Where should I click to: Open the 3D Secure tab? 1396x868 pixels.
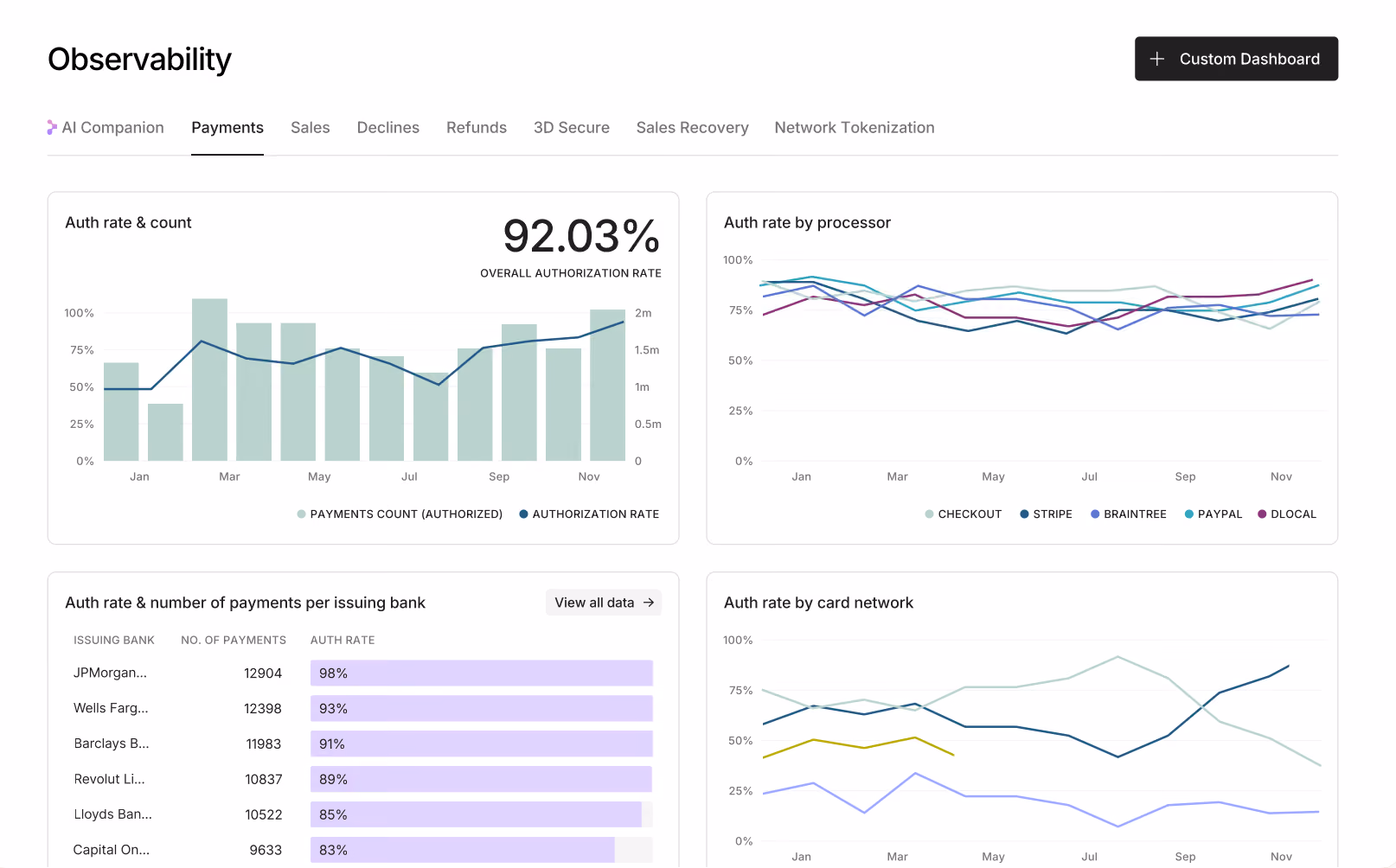pyautogui.click(x=572, y=128)
